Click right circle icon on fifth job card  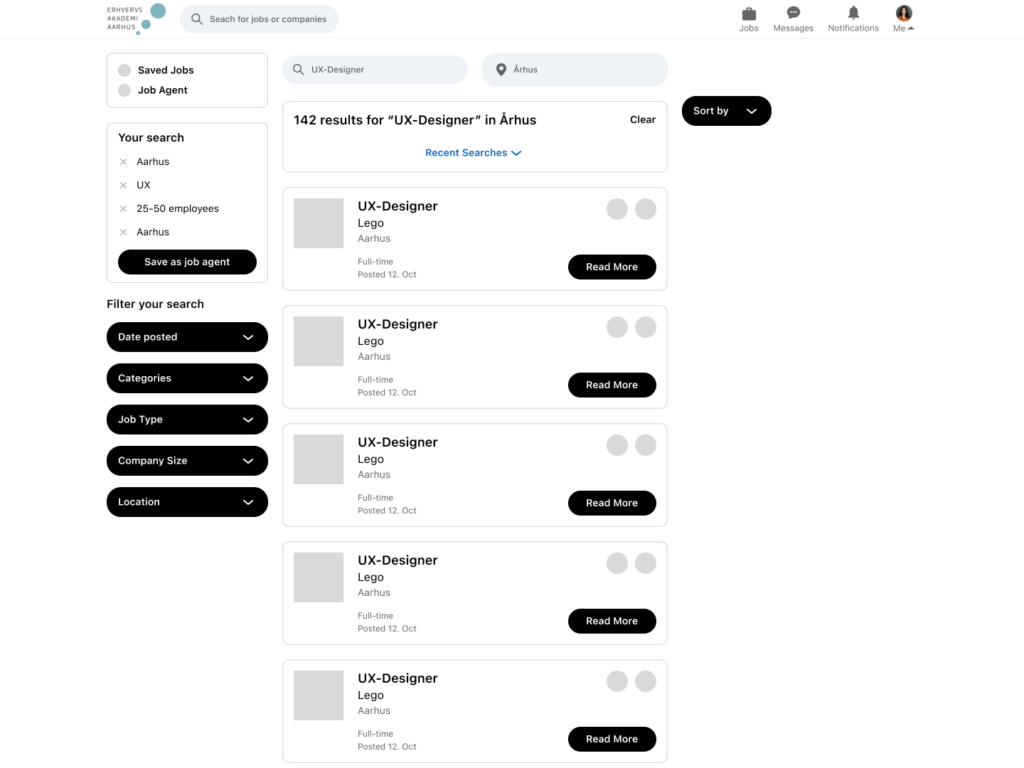click(645, 681)
